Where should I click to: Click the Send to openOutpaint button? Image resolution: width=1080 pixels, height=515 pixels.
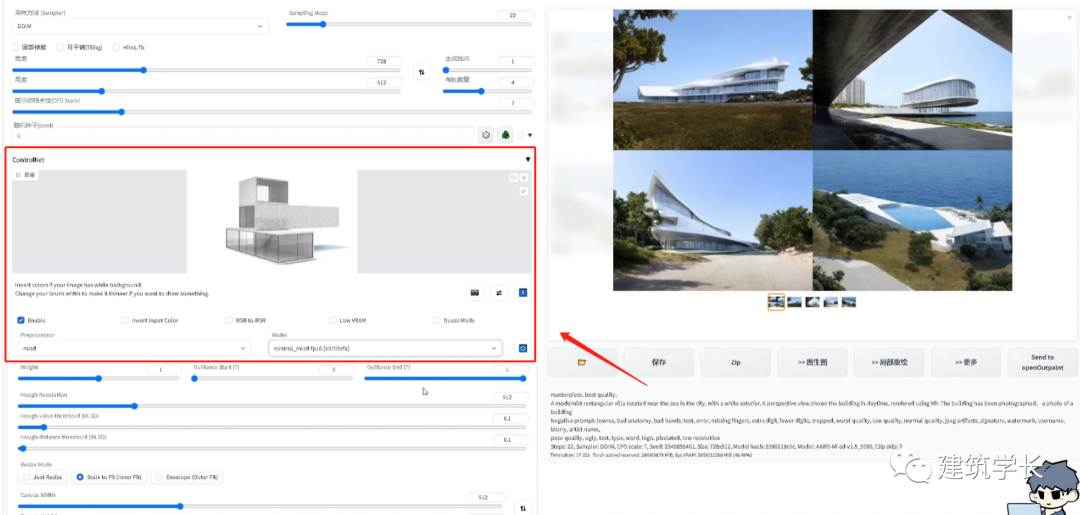[x=1042, y=362]
